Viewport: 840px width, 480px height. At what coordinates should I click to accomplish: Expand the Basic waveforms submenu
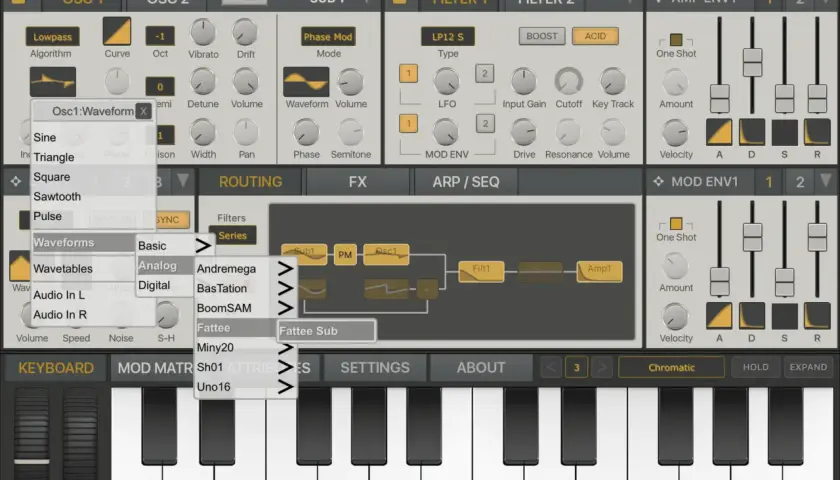click(175, 245)
